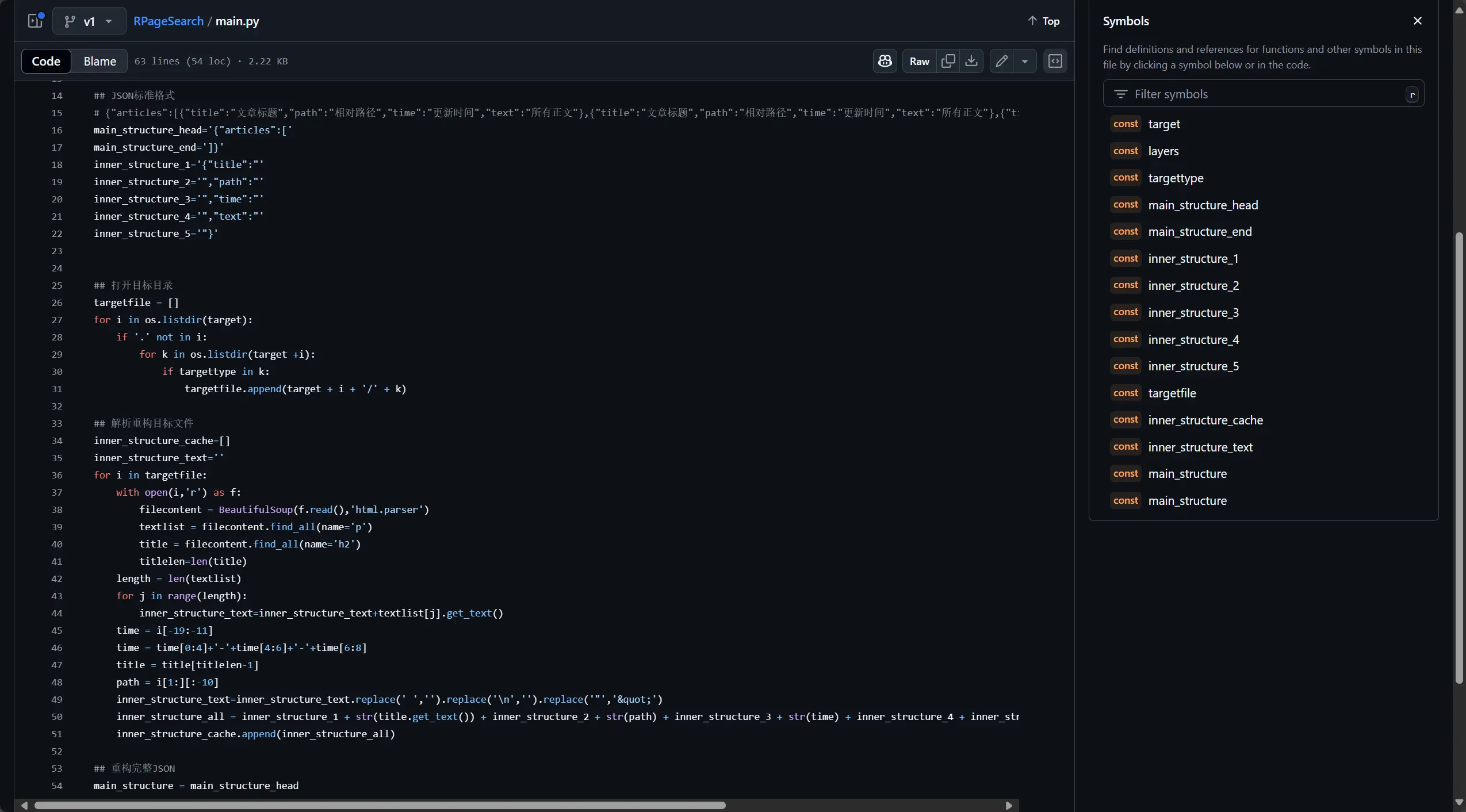Image resolution: width=1466 pixels, height=812 pixels.
Task: Select the inner_structure_5 symbol
Action: (1193, 366)
